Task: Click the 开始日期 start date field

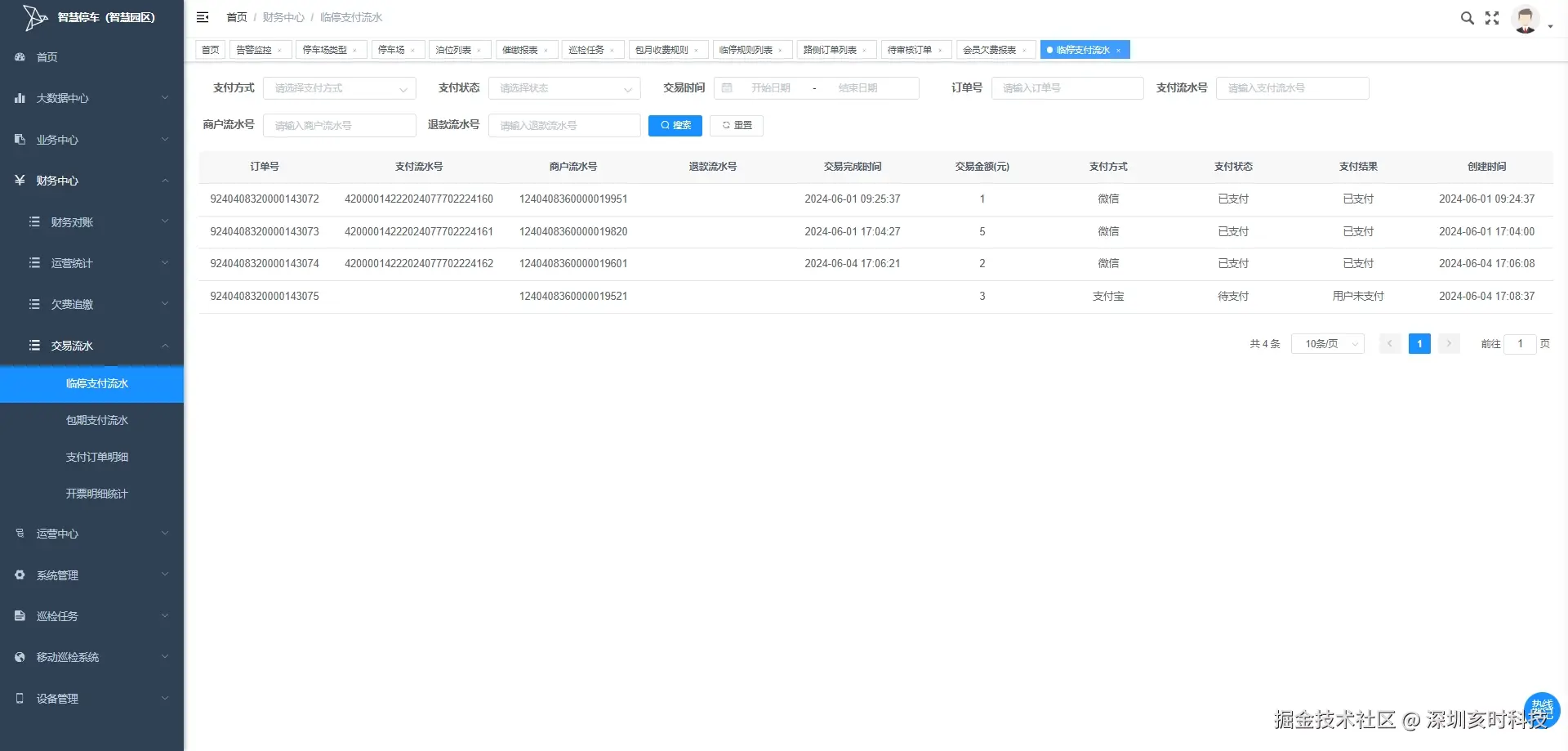Action: [771, 88]
